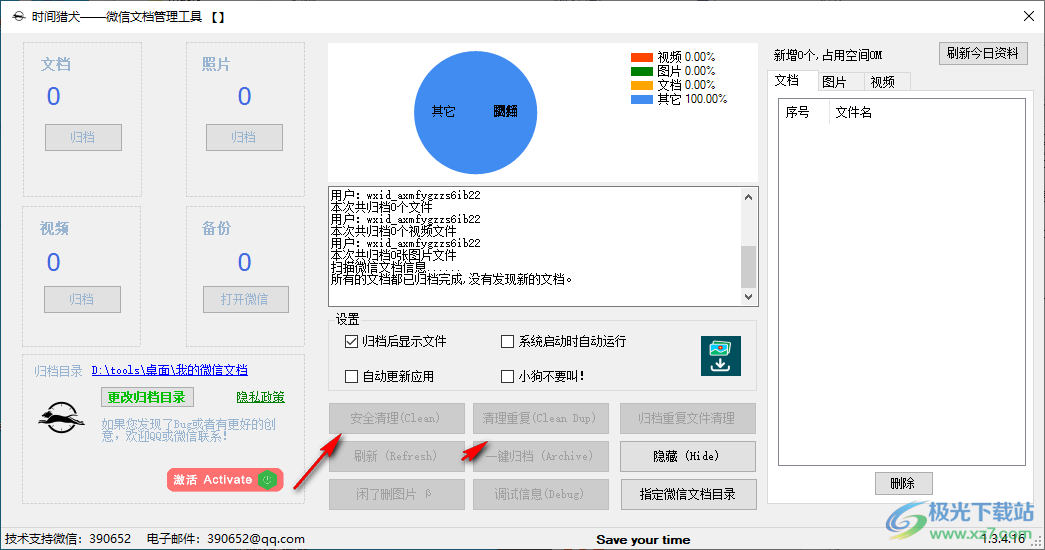Click the 清理重复(Clean Dup) button

coord(540,418)
